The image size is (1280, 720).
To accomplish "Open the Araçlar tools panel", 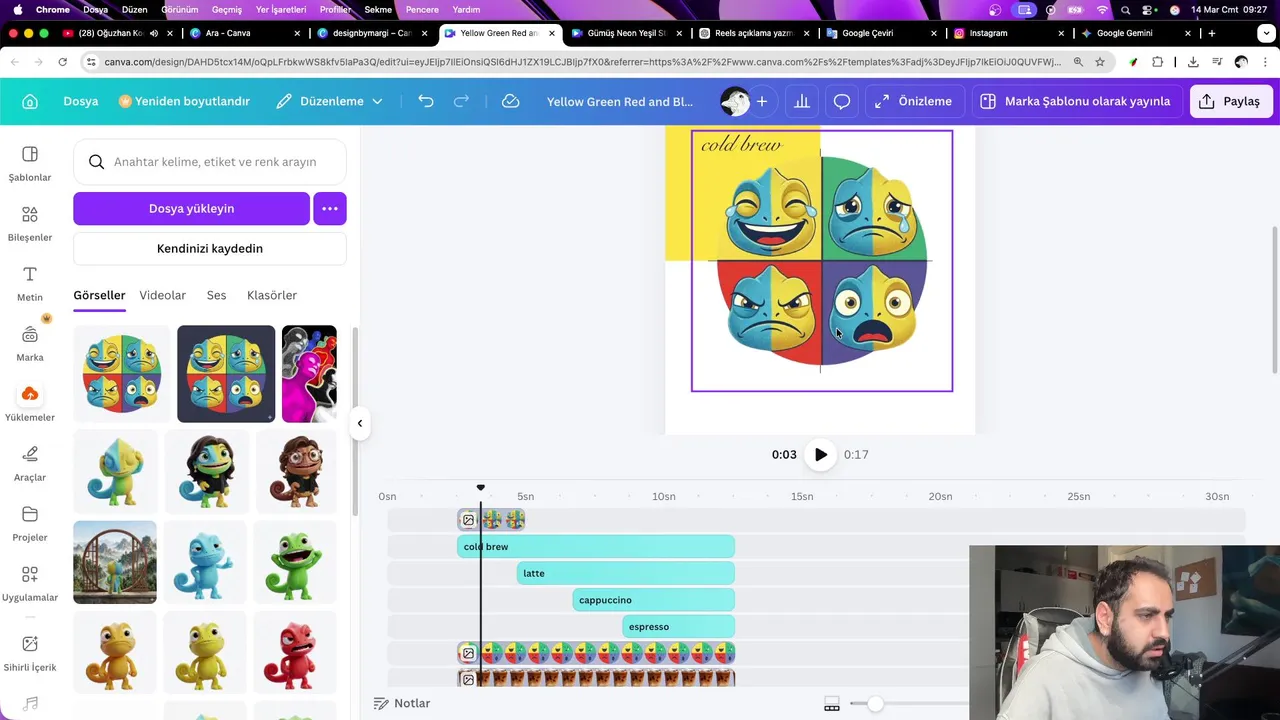I will 30,464.
